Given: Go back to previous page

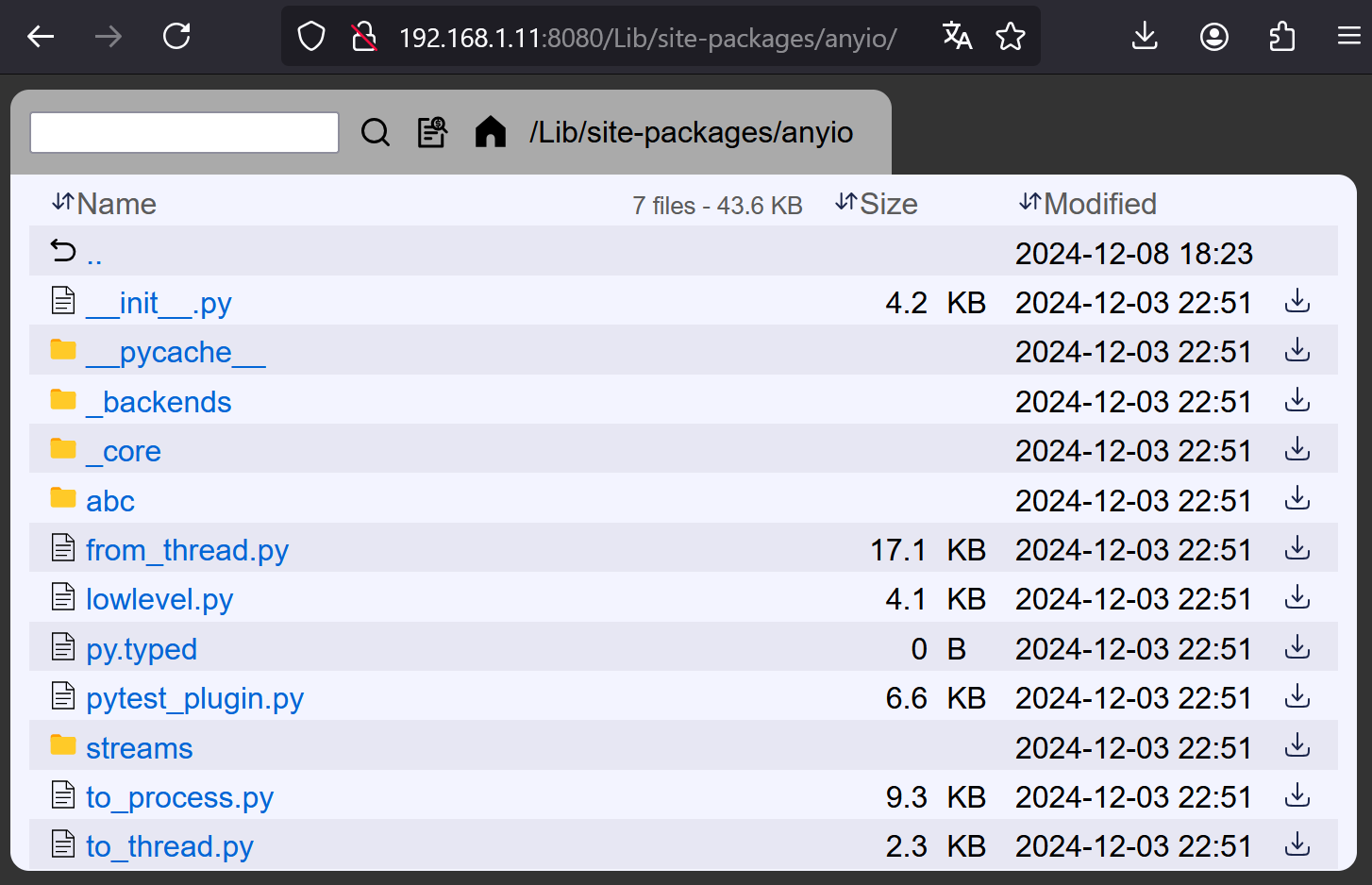Looking at the screenshot, I should (x=41, y=37).
